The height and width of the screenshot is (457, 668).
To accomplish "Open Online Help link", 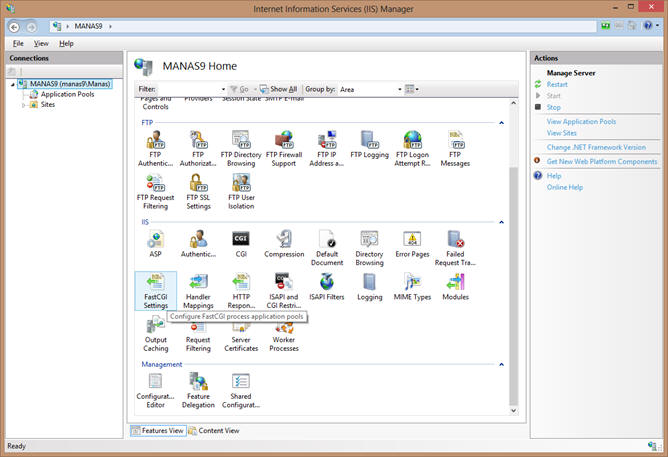I will pos(564,187).
